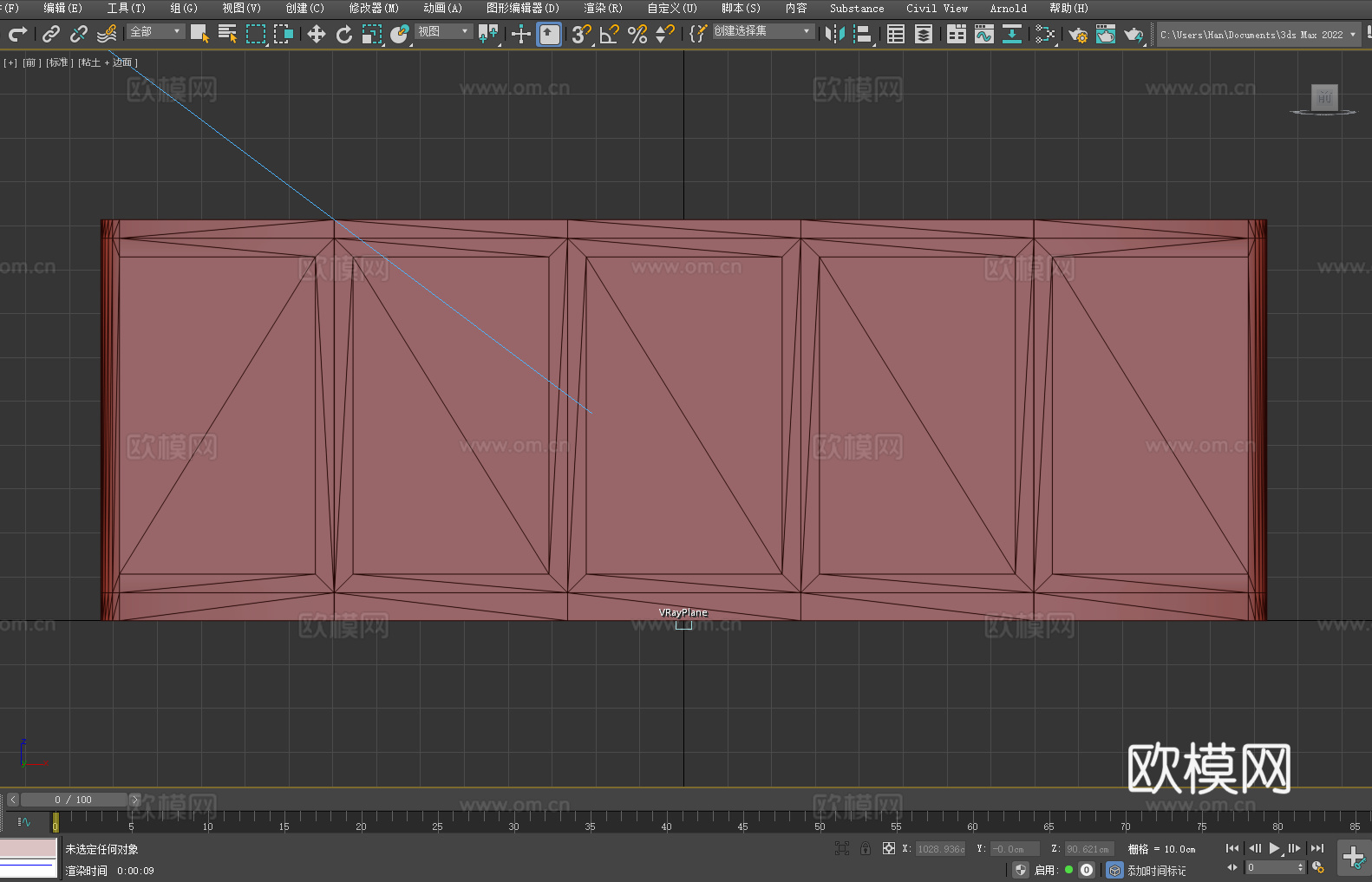The image size is (1372, 882).
Task: Click the Z coordinate field
Action: (1088, 849)
